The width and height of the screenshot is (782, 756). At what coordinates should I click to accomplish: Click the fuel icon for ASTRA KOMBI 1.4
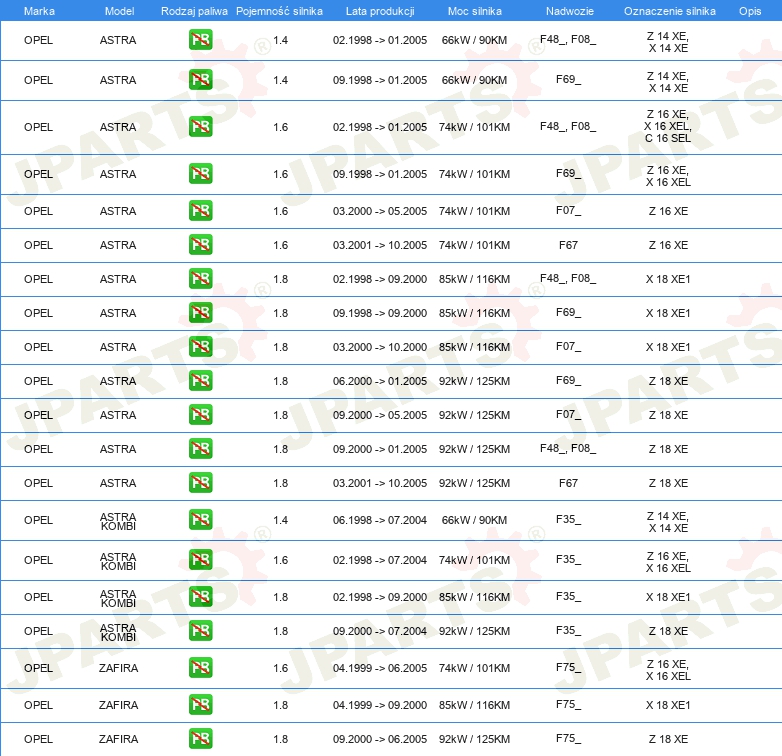coord(200,520)
